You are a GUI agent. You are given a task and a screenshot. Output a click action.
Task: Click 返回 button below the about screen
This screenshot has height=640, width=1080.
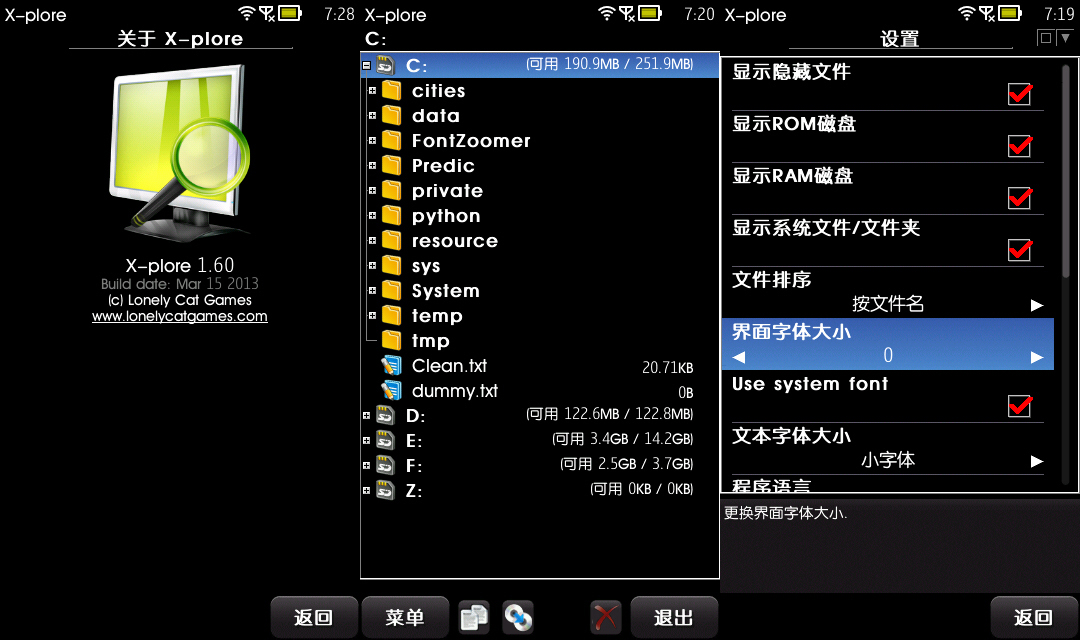click(314, 617)
